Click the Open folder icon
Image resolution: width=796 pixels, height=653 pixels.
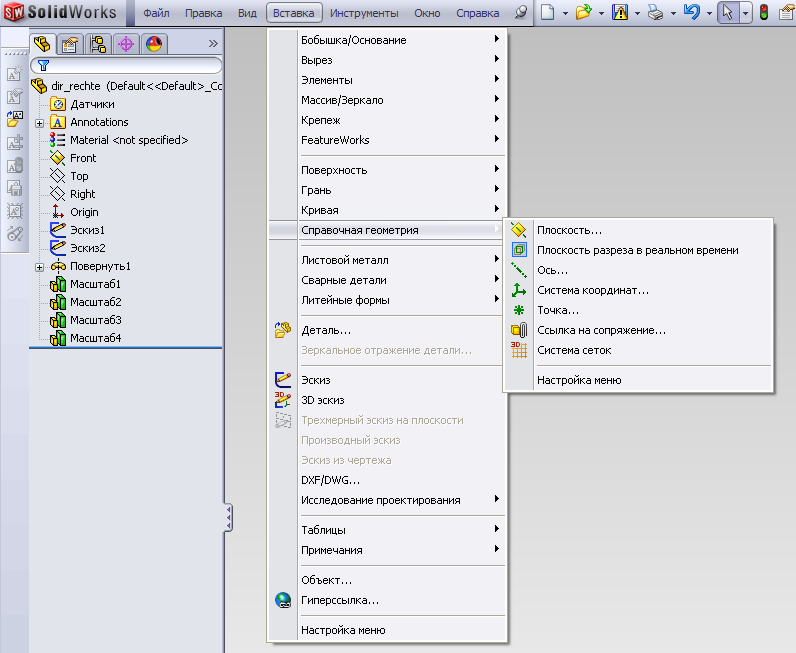tap(584, 12)
